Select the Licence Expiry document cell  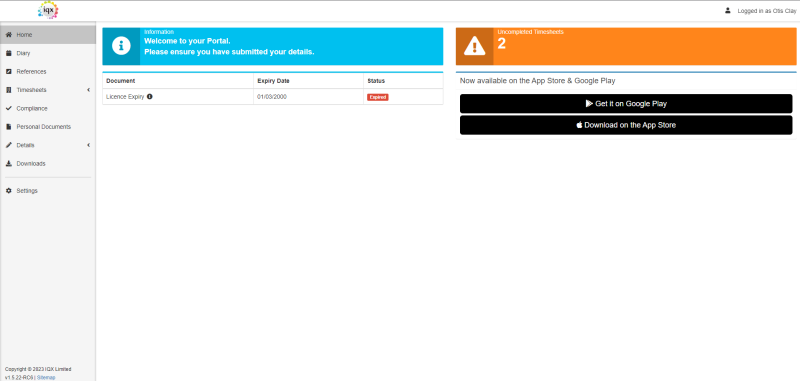(178, 96)
